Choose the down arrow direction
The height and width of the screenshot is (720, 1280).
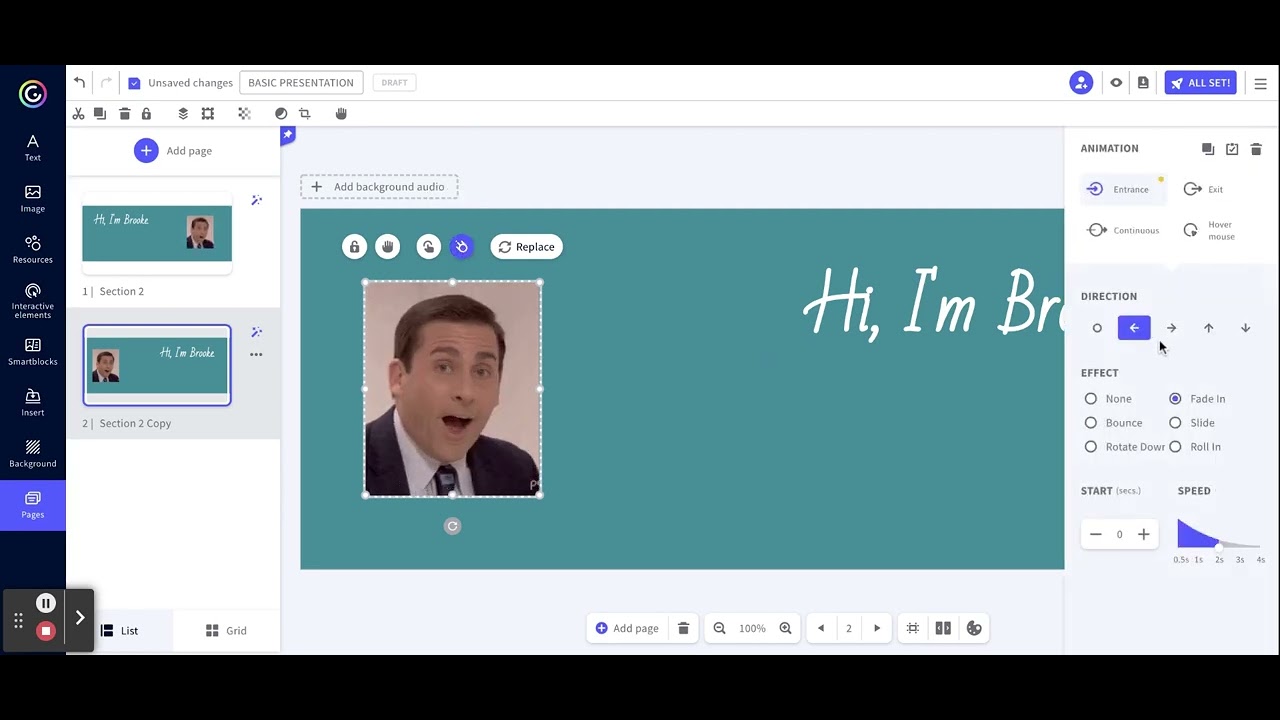click(1245, 328)
